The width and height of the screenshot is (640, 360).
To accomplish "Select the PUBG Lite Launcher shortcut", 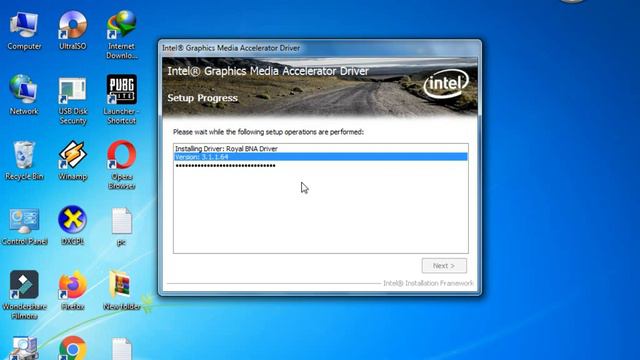I will (122, 100).
